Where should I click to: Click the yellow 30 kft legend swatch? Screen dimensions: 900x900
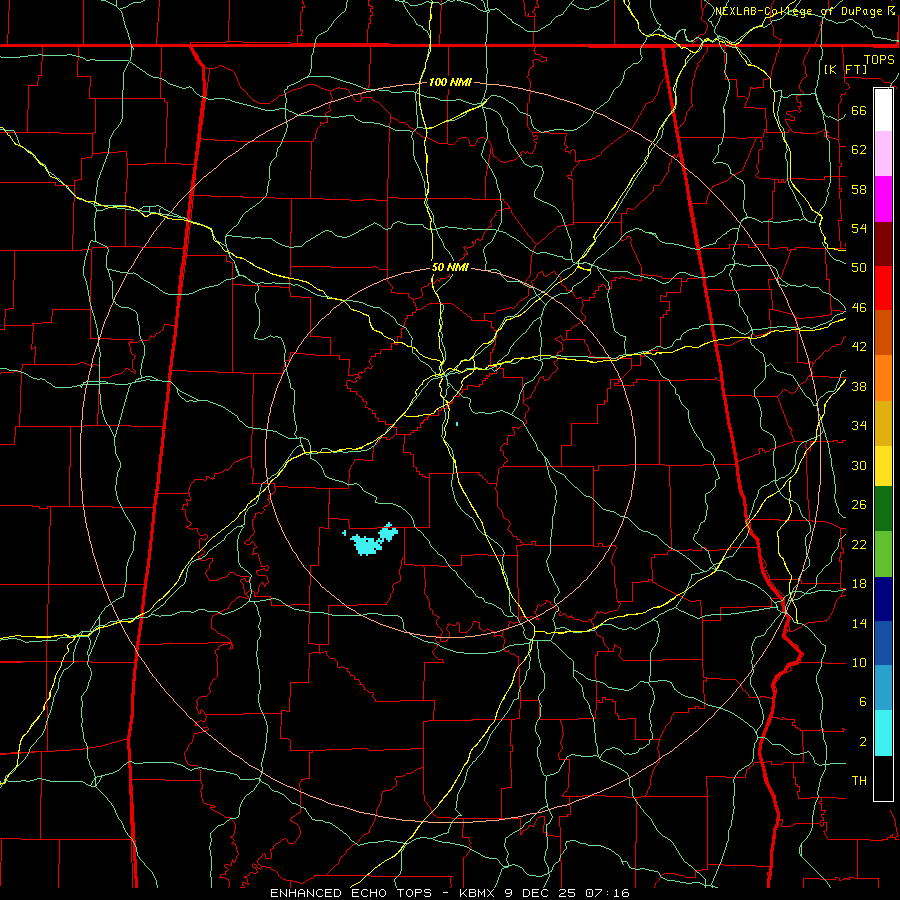(883, 466)
